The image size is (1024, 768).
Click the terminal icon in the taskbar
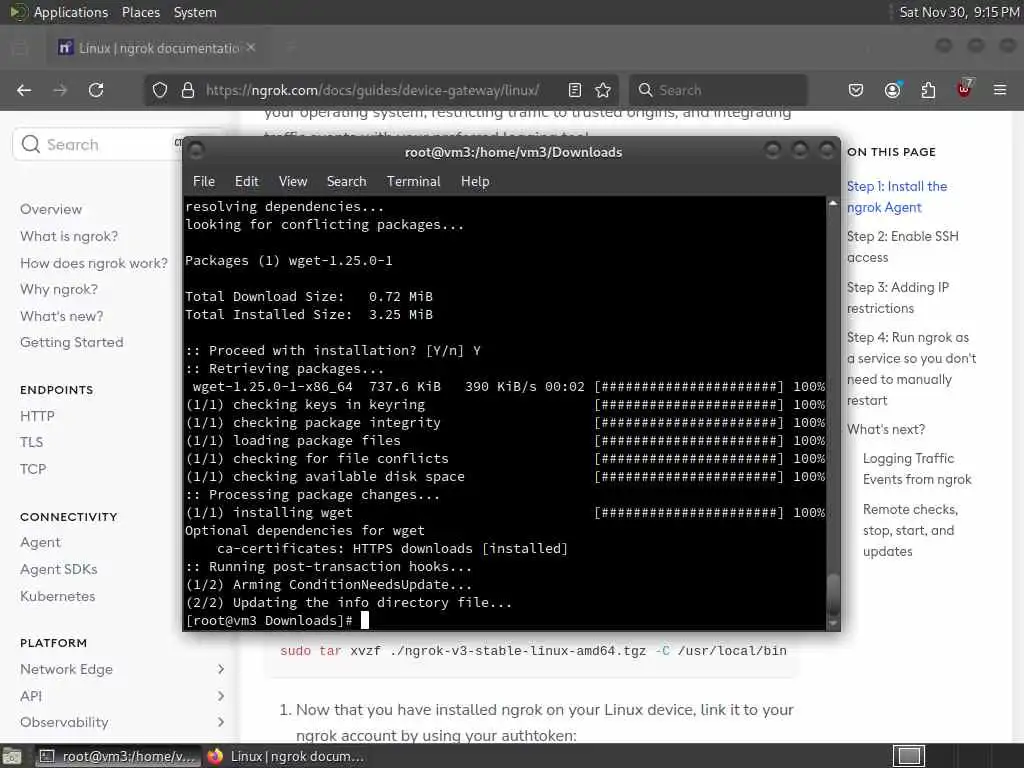[46, 756]
